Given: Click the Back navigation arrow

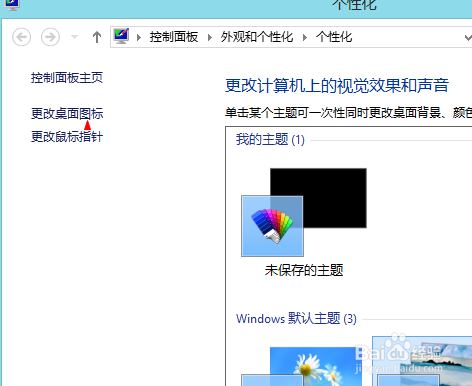Looking at the screenshot, I should 22,37.
